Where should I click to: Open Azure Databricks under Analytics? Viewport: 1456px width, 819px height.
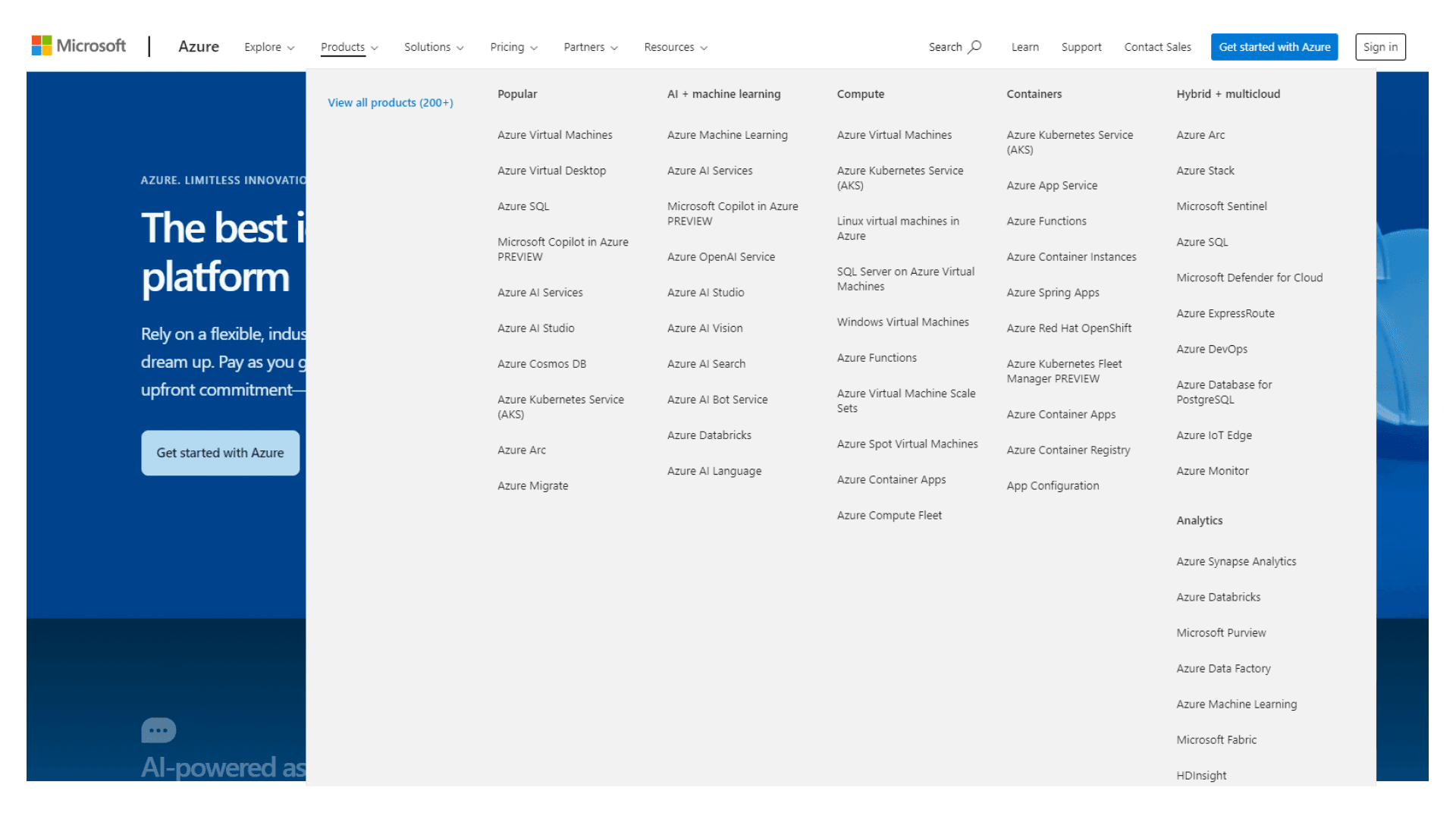coord(1218,598)
